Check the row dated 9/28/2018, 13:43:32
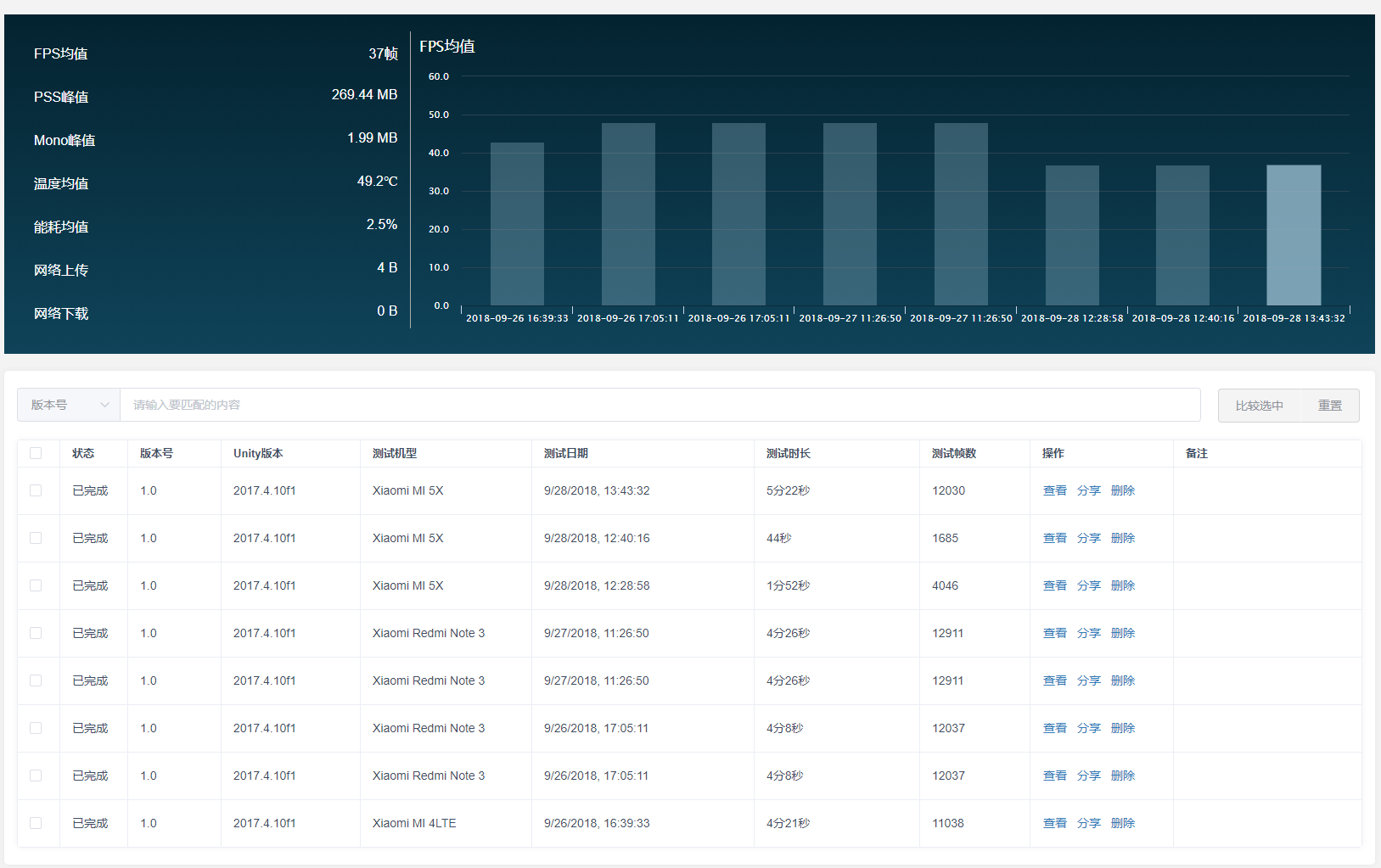Viewport: 1381px width, 868px height. click(36, 490)
